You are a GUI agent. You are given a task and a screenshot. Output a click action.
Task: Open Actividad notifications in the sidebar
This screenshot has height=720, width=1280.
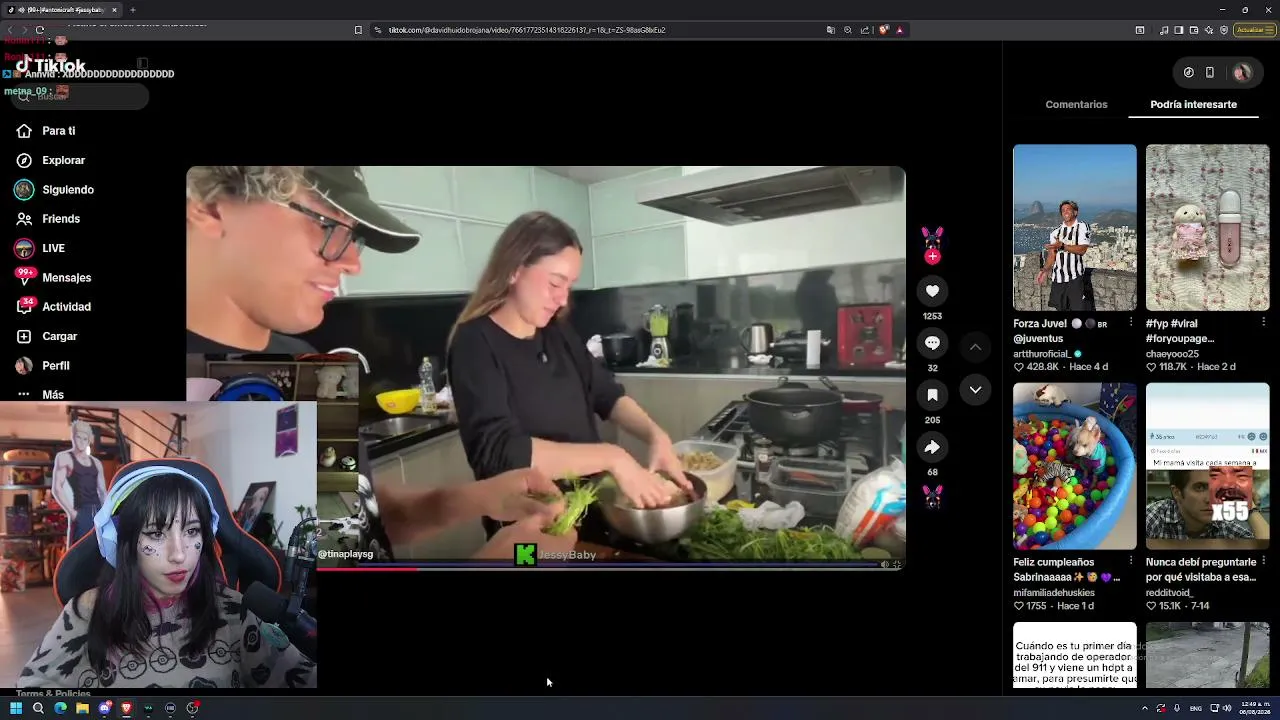[x=66, y=307]
